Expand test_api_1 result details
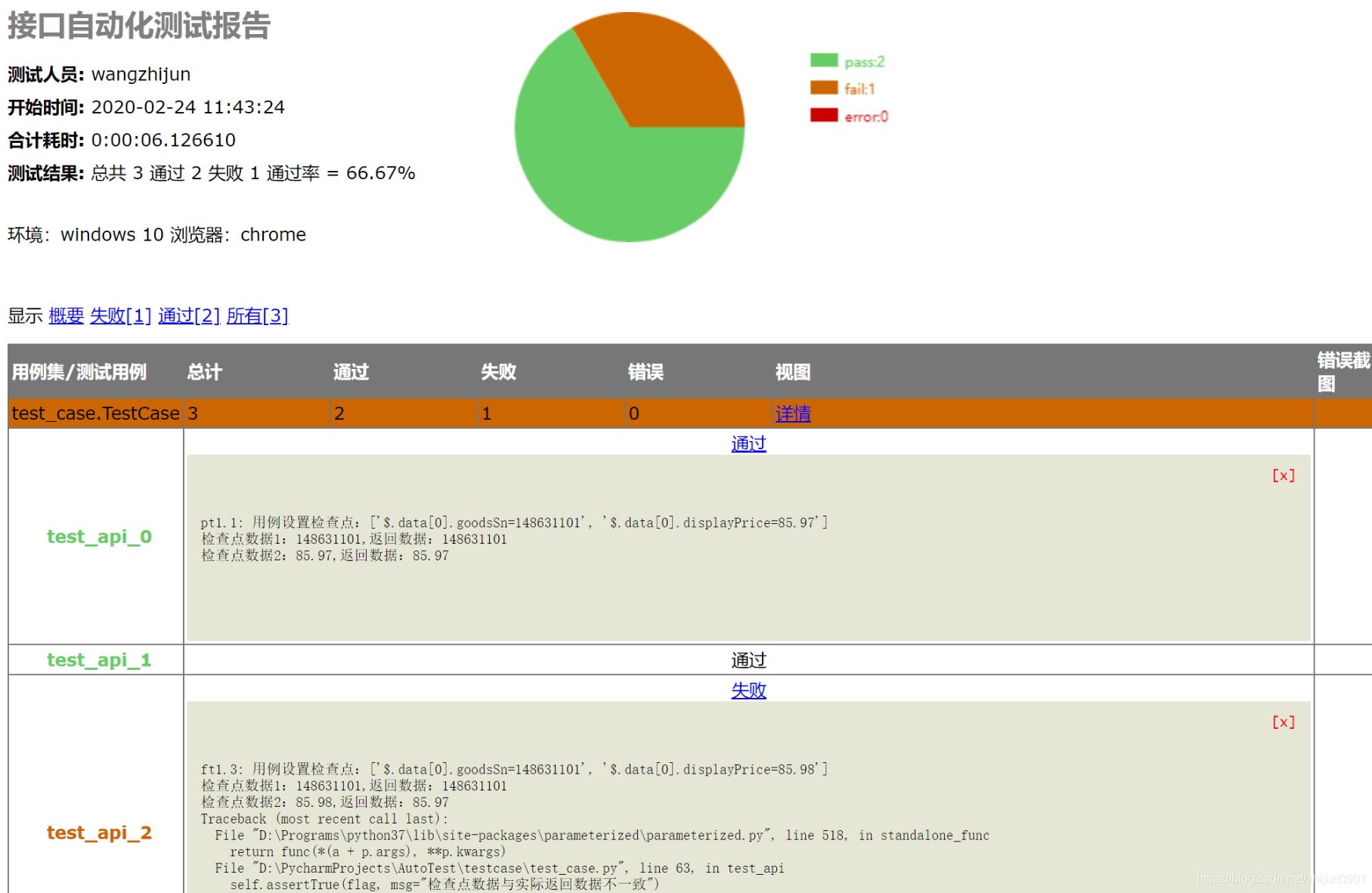 coord(748,659)
